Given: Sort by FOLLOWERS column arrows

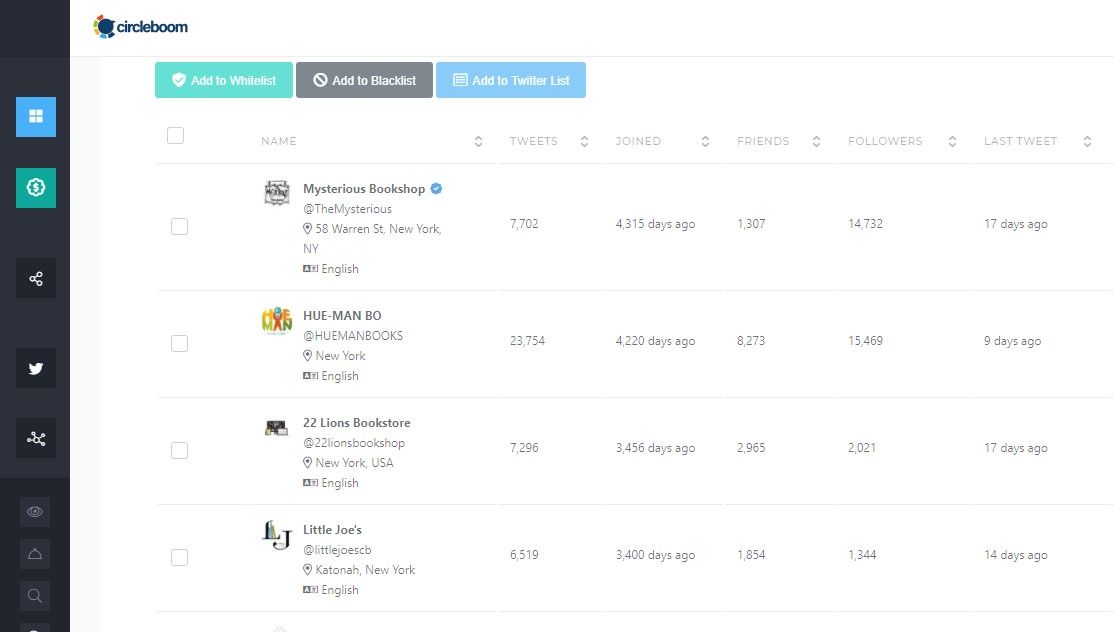Looking at the screenshot, I should (x=953, y=141).
